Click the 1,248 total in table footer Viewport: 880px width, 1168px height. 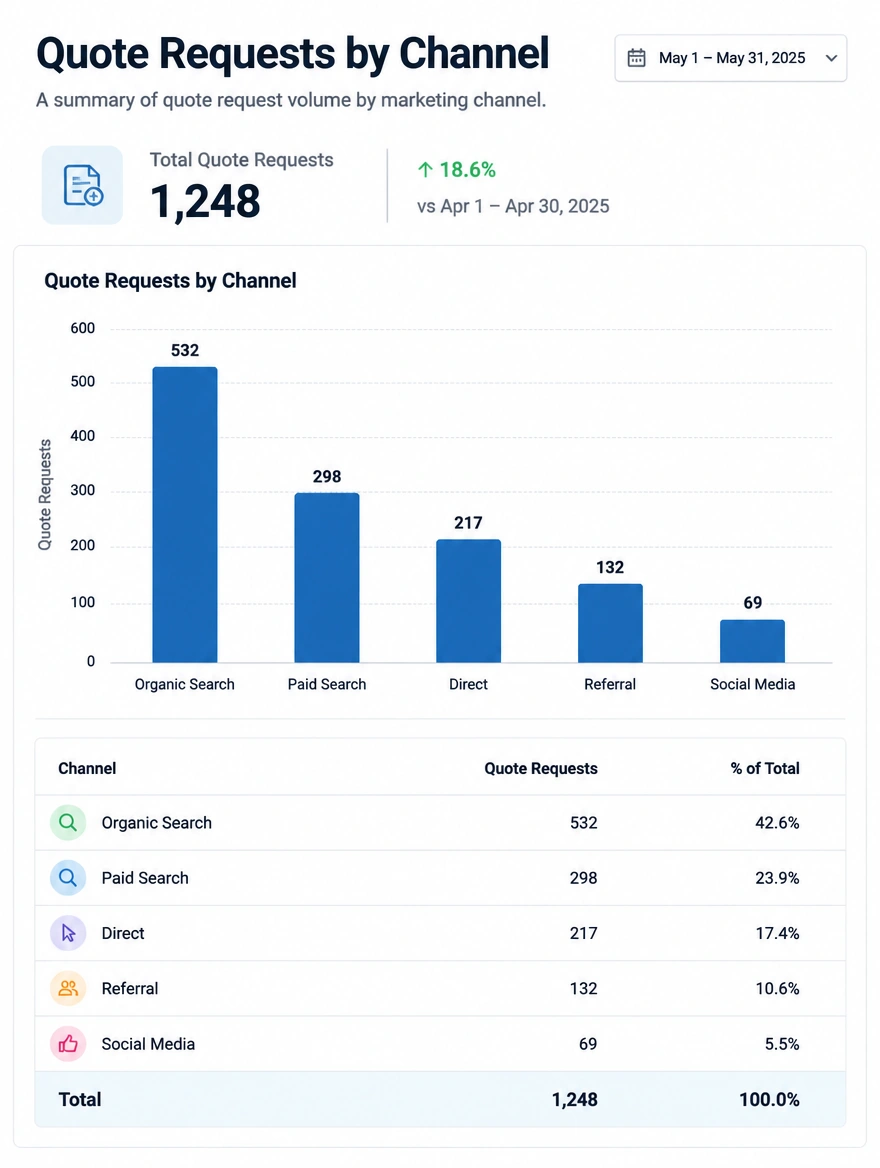[574, 1099]
